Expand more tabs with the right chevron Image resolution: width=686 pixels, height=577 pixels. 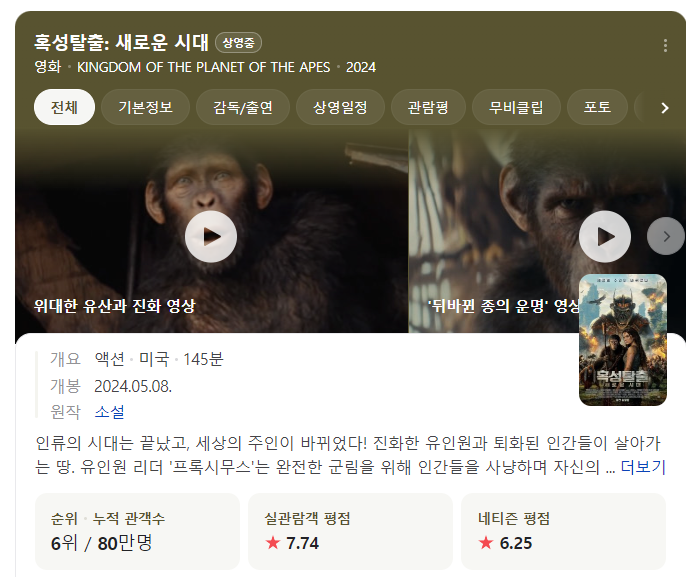pyautogui.click(x=665, y=108)
